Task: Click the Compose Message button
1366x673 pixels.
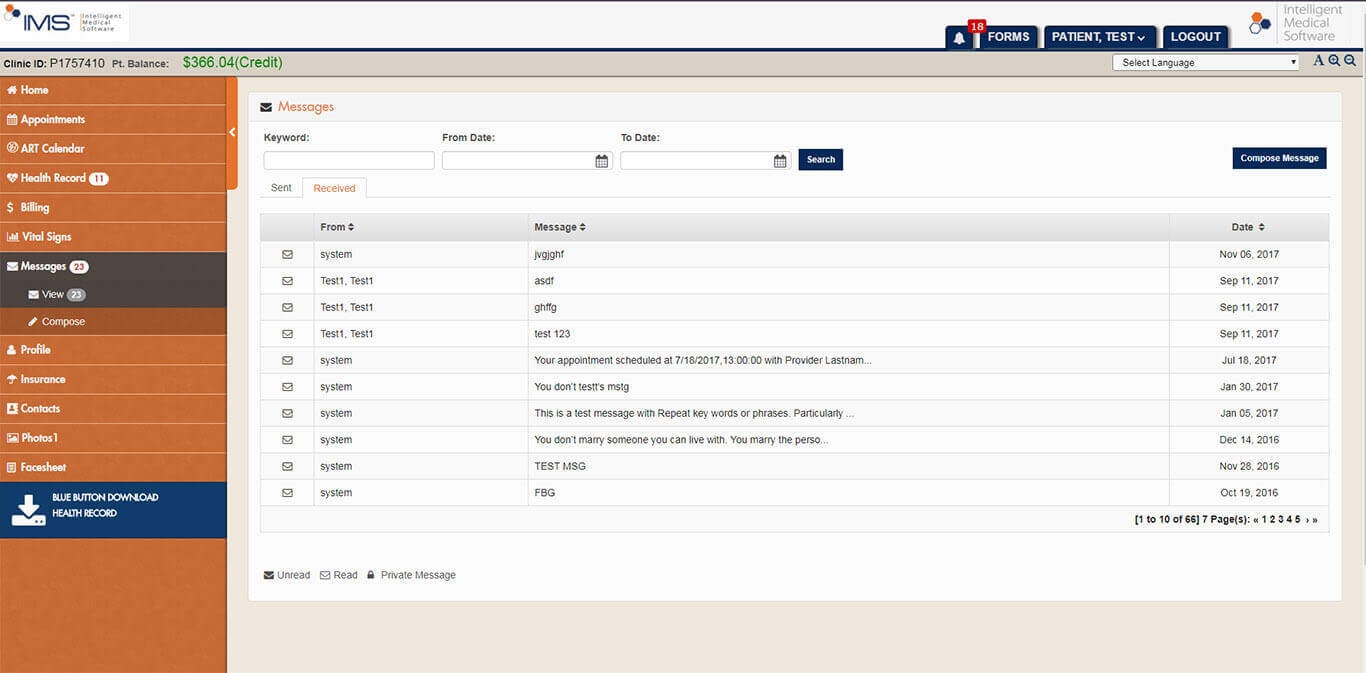Action: click(x=1279, y=157)
